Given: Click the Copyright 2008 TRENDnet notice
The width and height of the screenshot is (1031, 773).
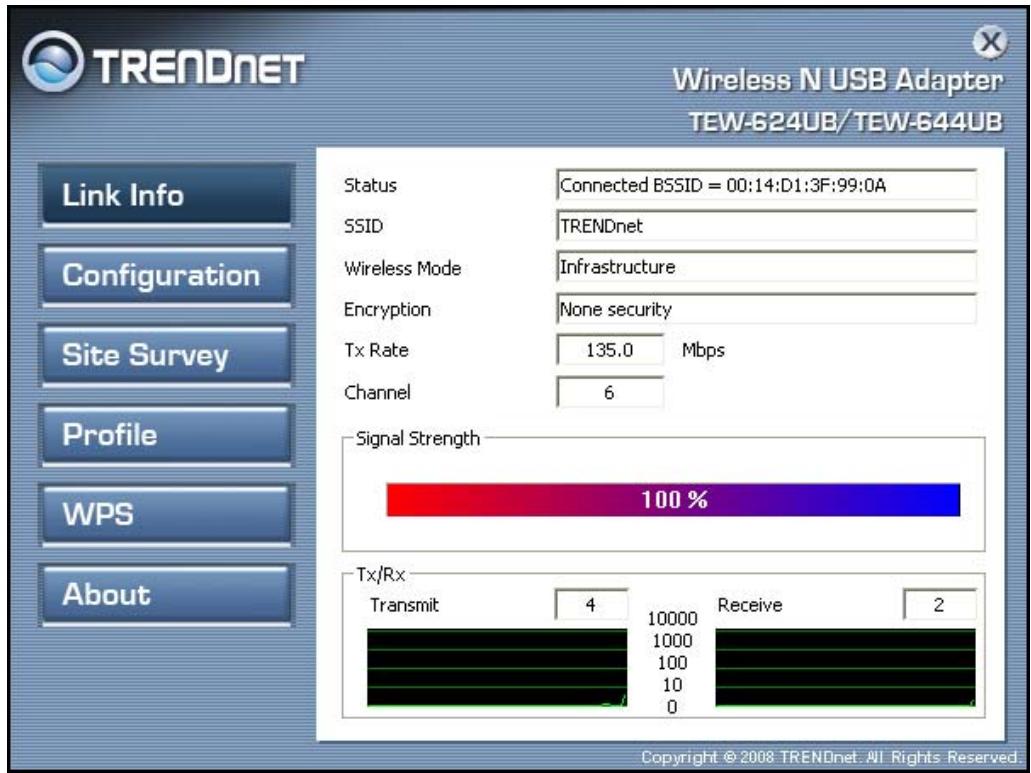Looking at the screenshot, I should tap(830, 757).
